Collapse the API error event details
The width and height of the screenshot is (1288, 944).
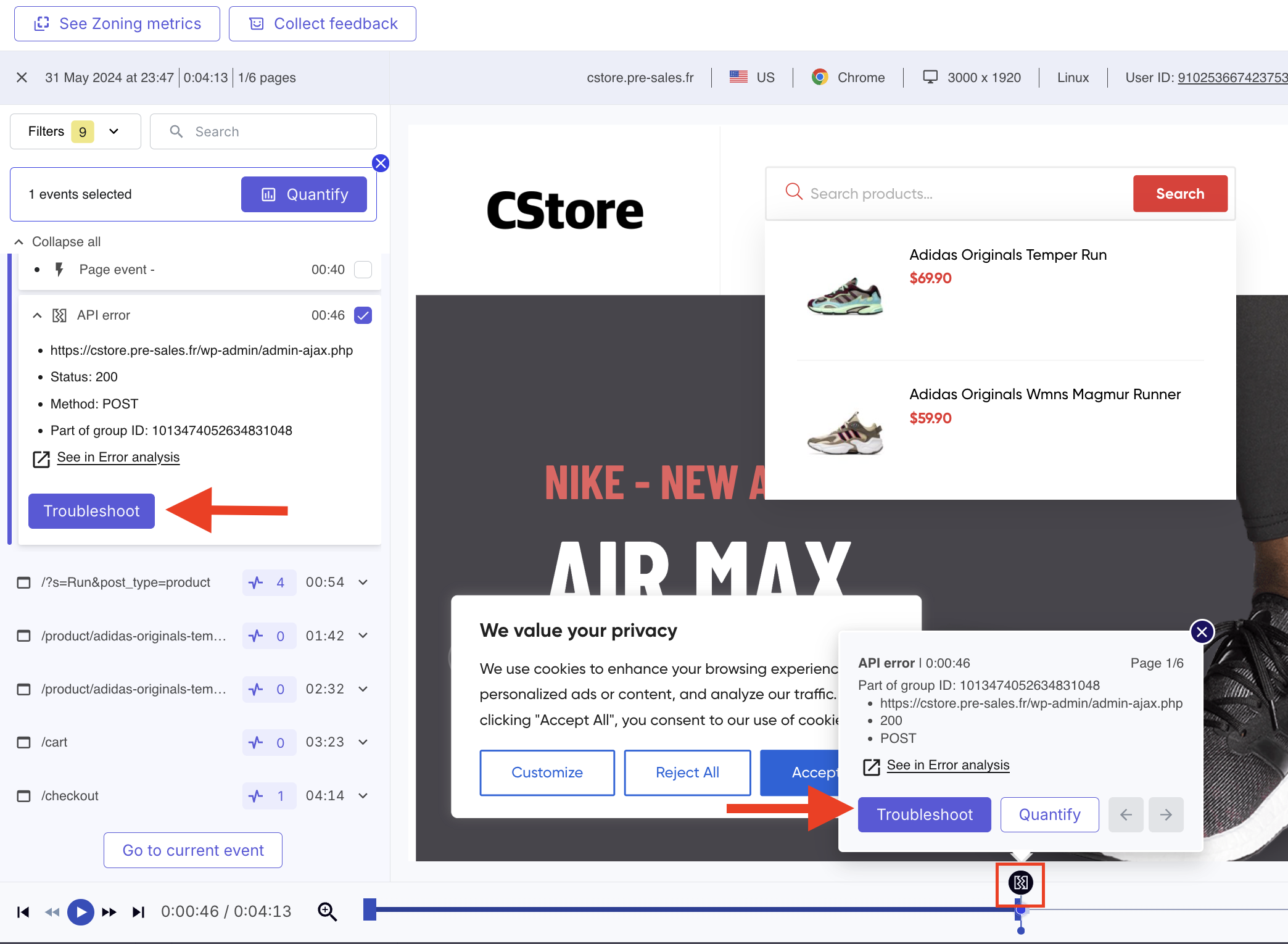tap(38, 315)
